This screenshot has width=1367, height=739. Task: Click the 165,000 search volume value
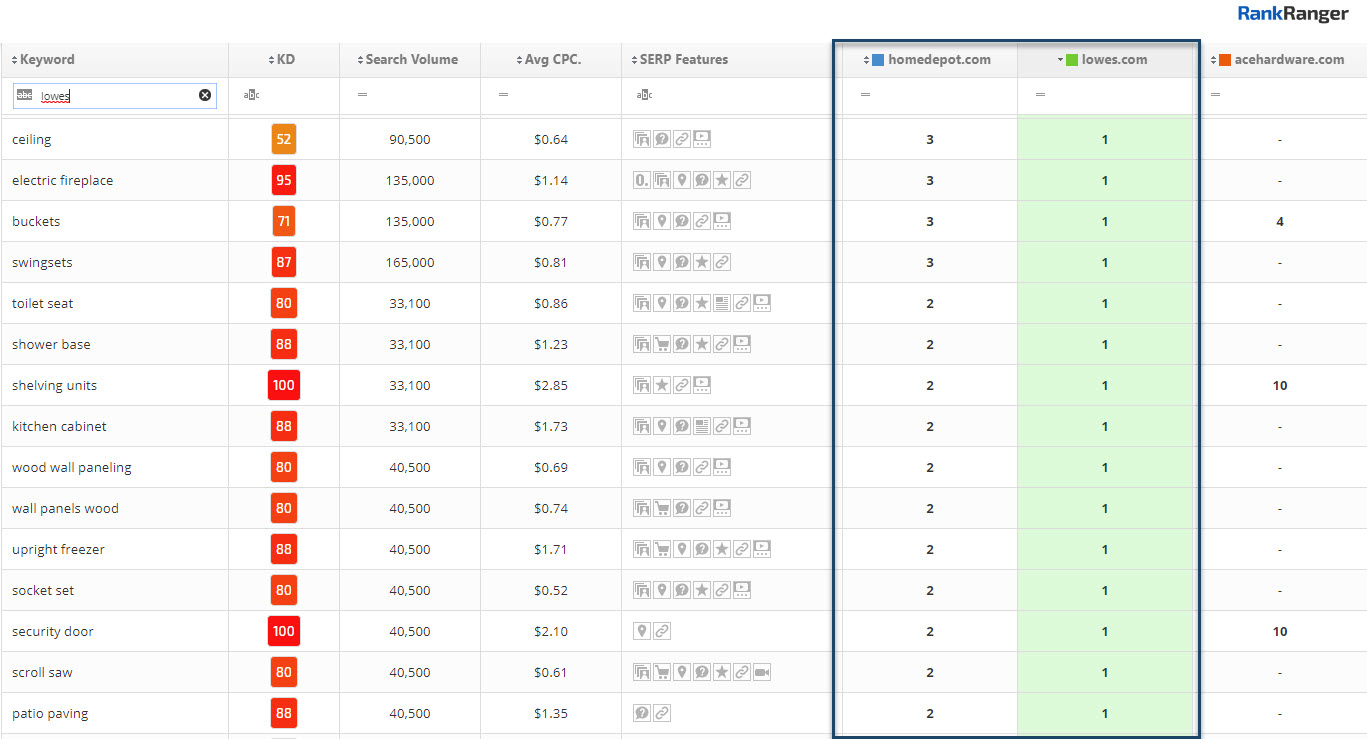pos(410,262)
